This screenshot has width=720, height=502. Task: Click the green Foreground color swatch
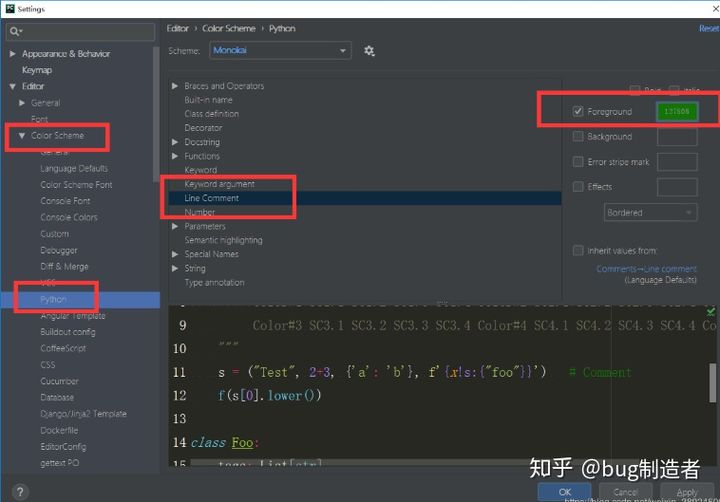pos(677,111)
